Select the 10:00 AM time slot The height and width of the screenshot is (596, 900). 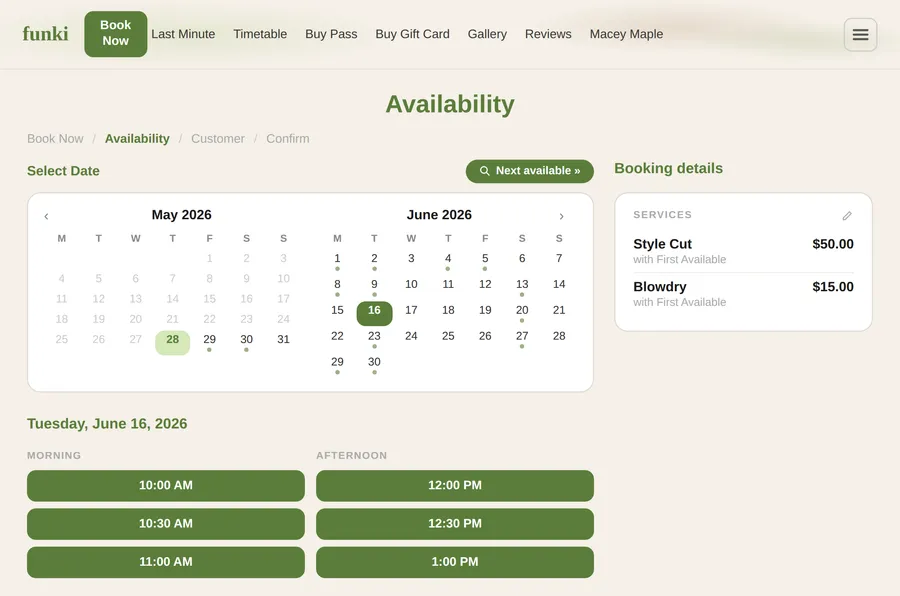click(x=166, y=486)
